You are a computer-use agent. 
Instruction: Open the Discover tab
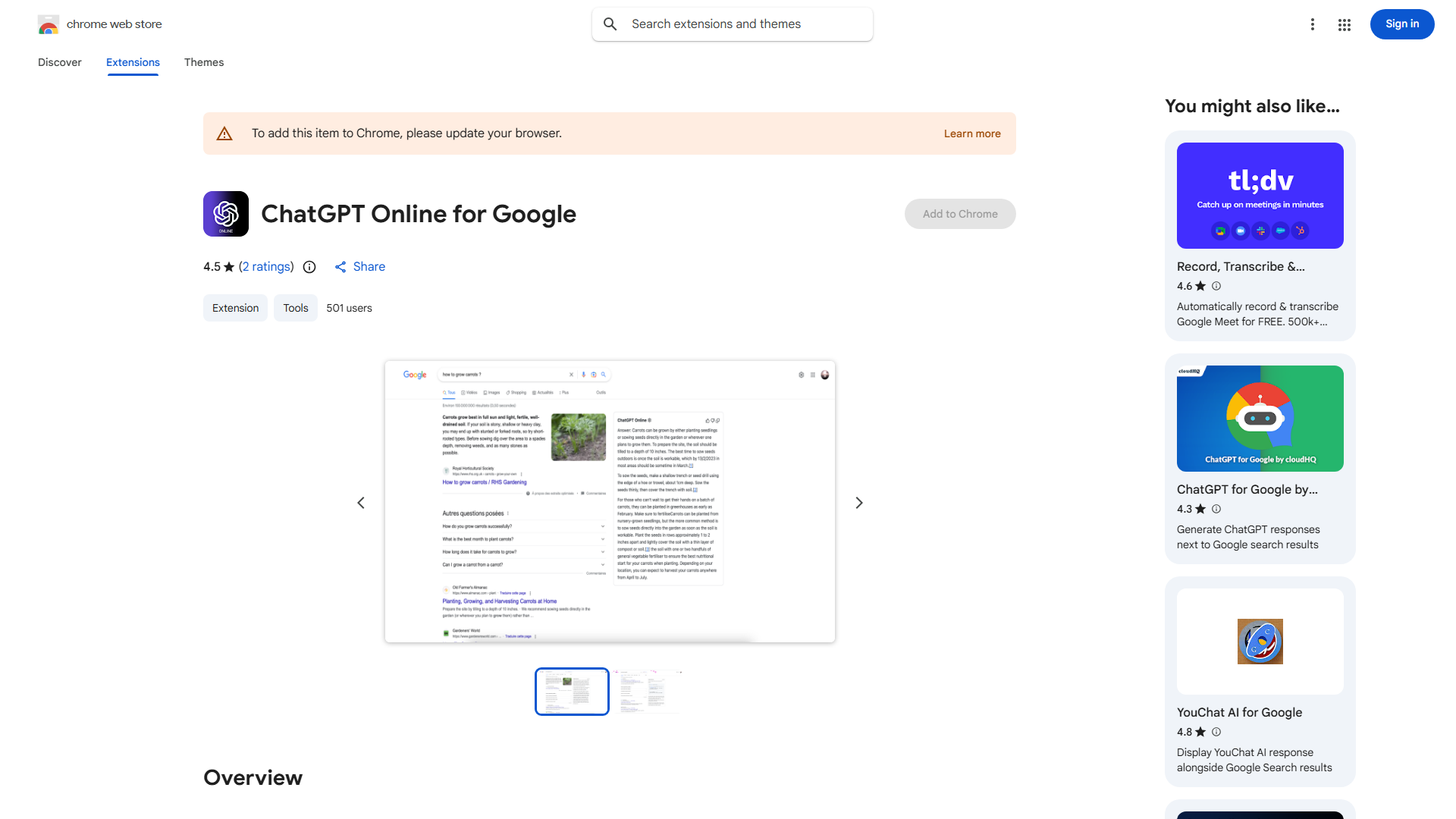tap(59, 62)
